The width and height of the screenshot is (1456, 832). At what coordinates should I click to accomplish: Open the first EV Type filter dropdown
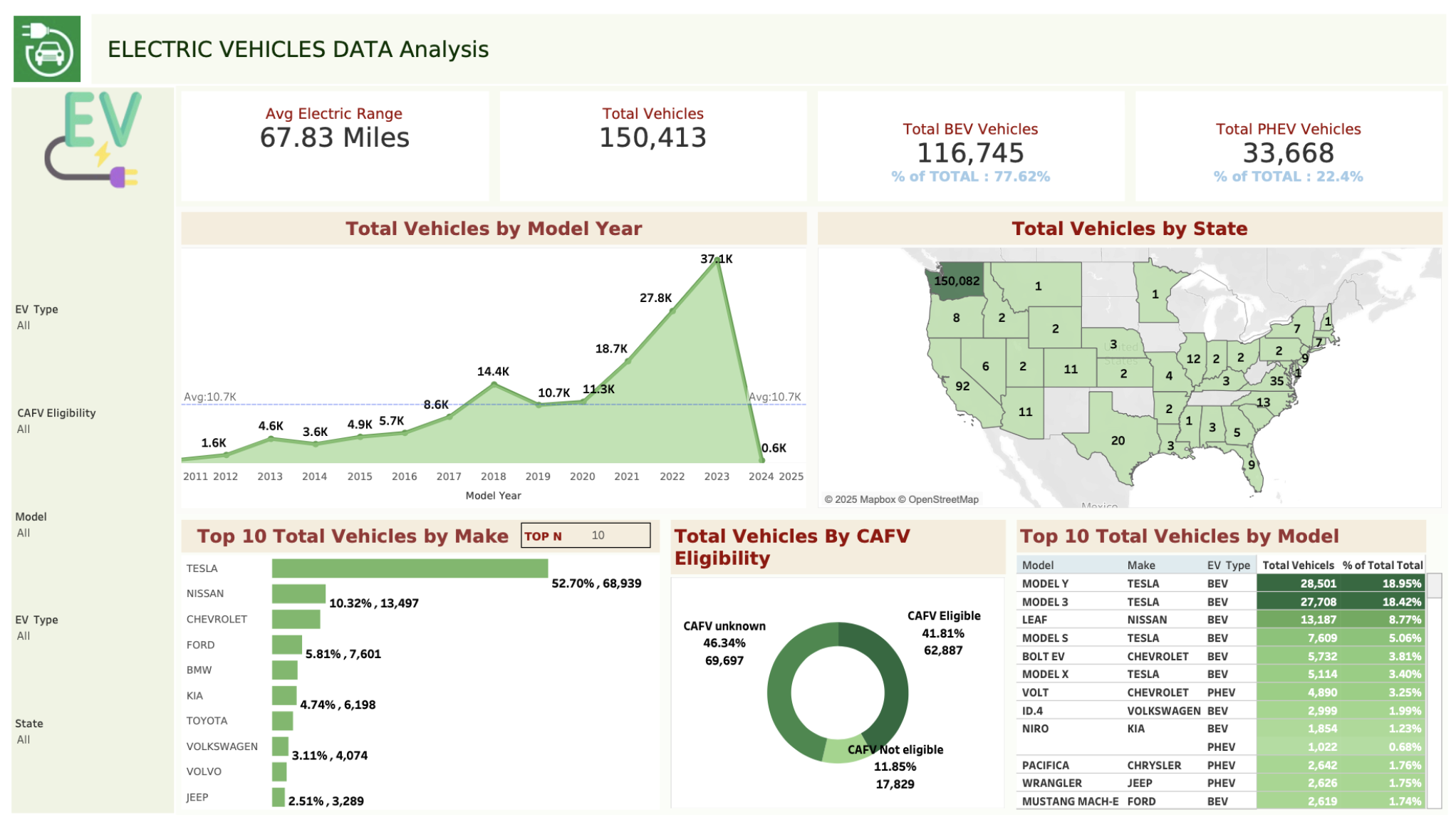[x=24, y=326]
